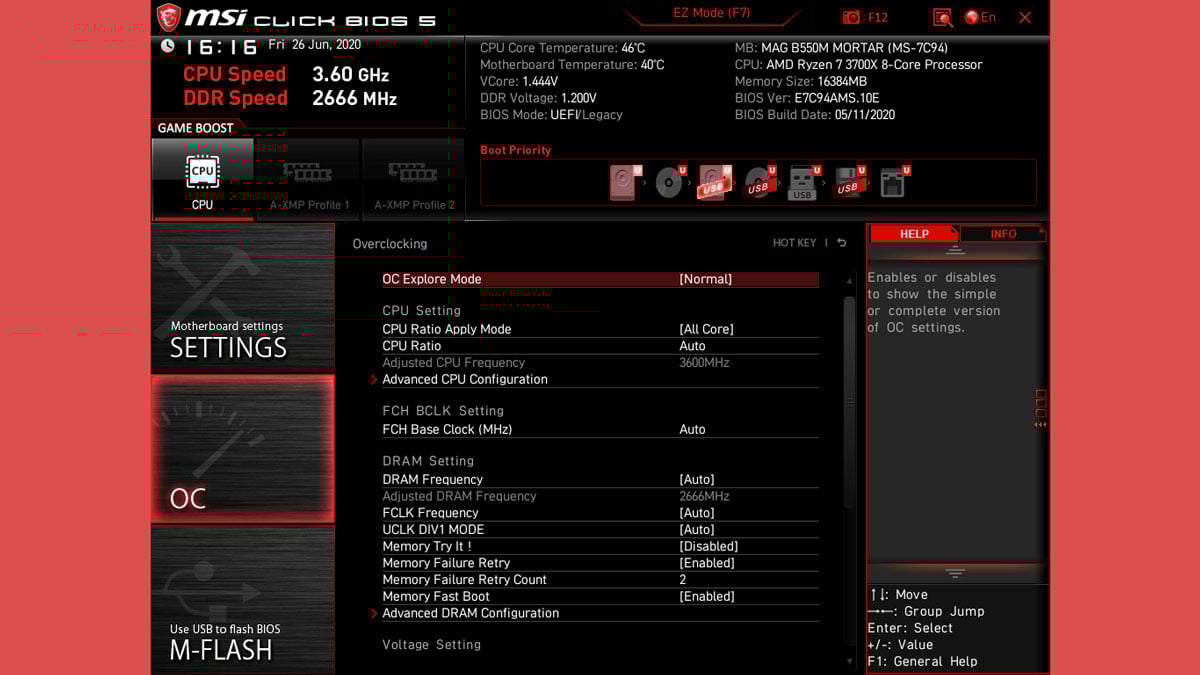
Task: Select the Adjusted DRAM Frequency row
Action: pos(600,496)
